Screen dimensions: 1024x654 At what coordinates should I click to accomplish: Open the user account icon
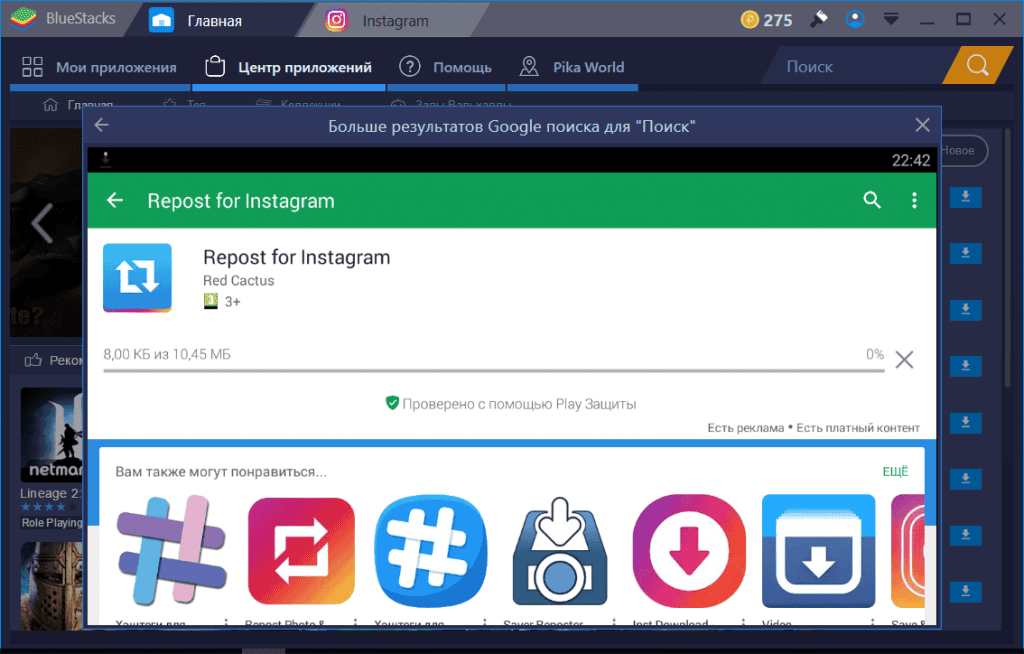click(x=855, y=20)
